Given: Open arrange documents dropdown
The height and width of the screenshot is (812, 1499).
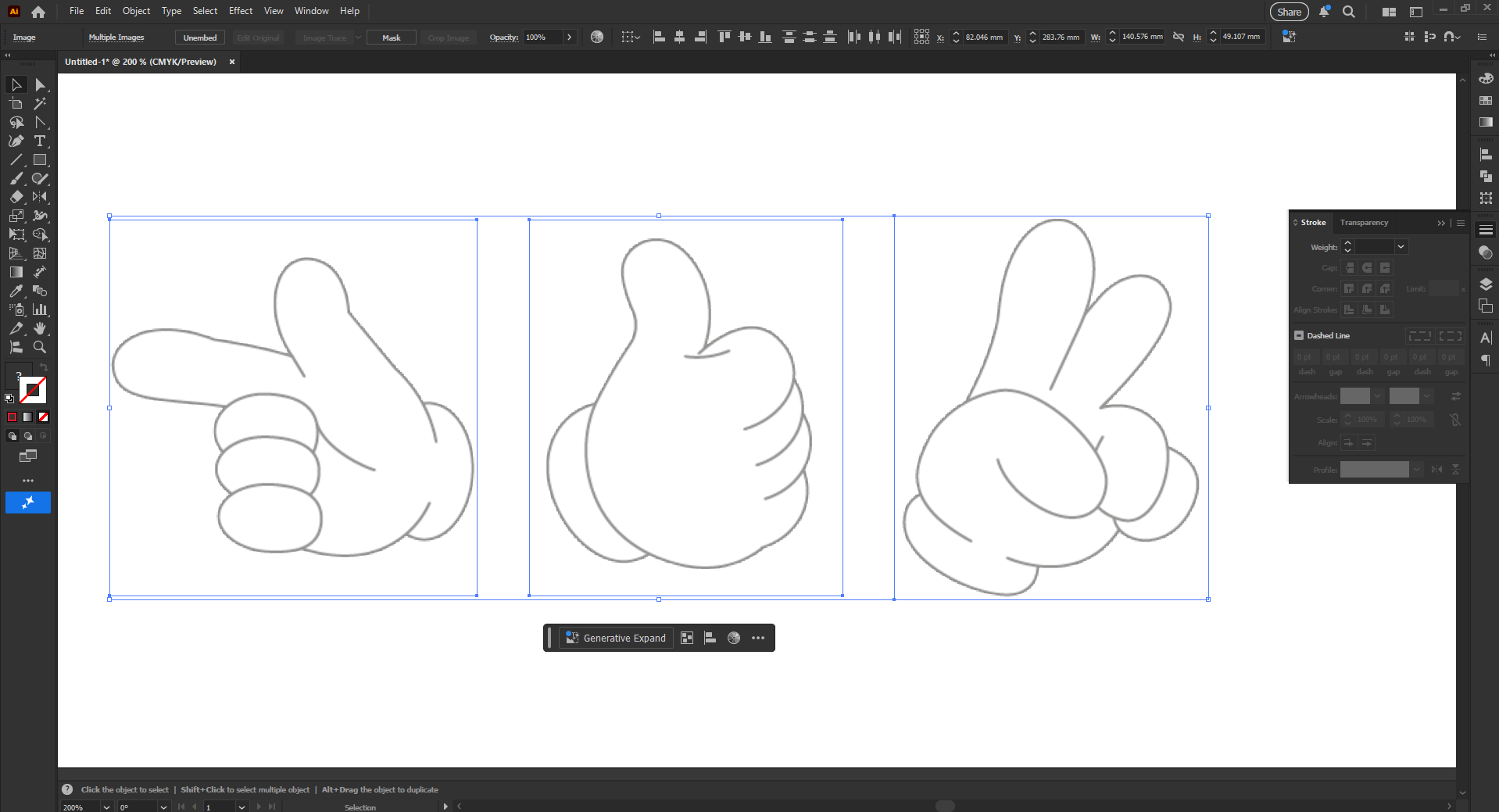Looking at the screenshot, I should point(1389,12).
